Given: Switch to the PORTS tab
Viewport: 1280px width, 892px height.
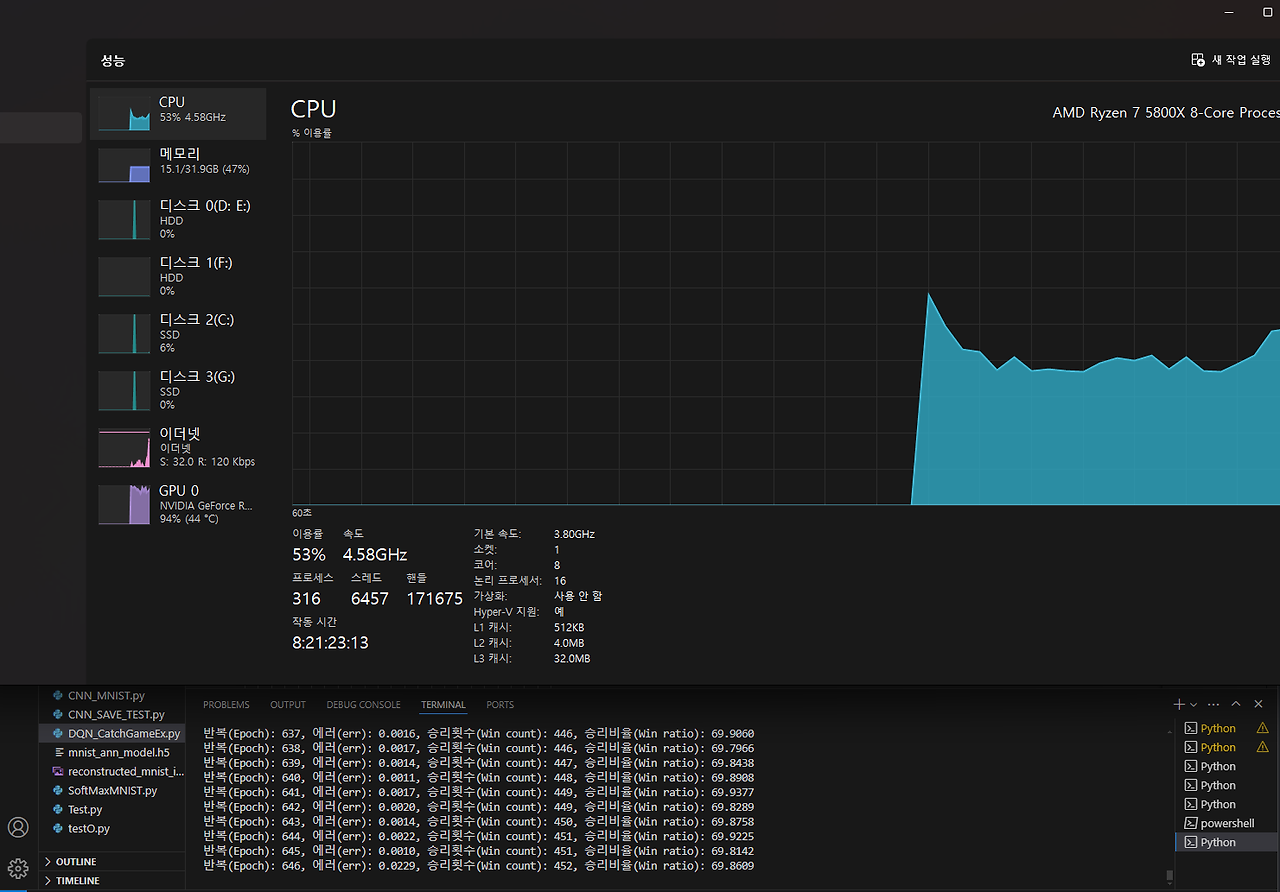Looking at the screenshot, I should pyautogui.click(x=500, y=705).
